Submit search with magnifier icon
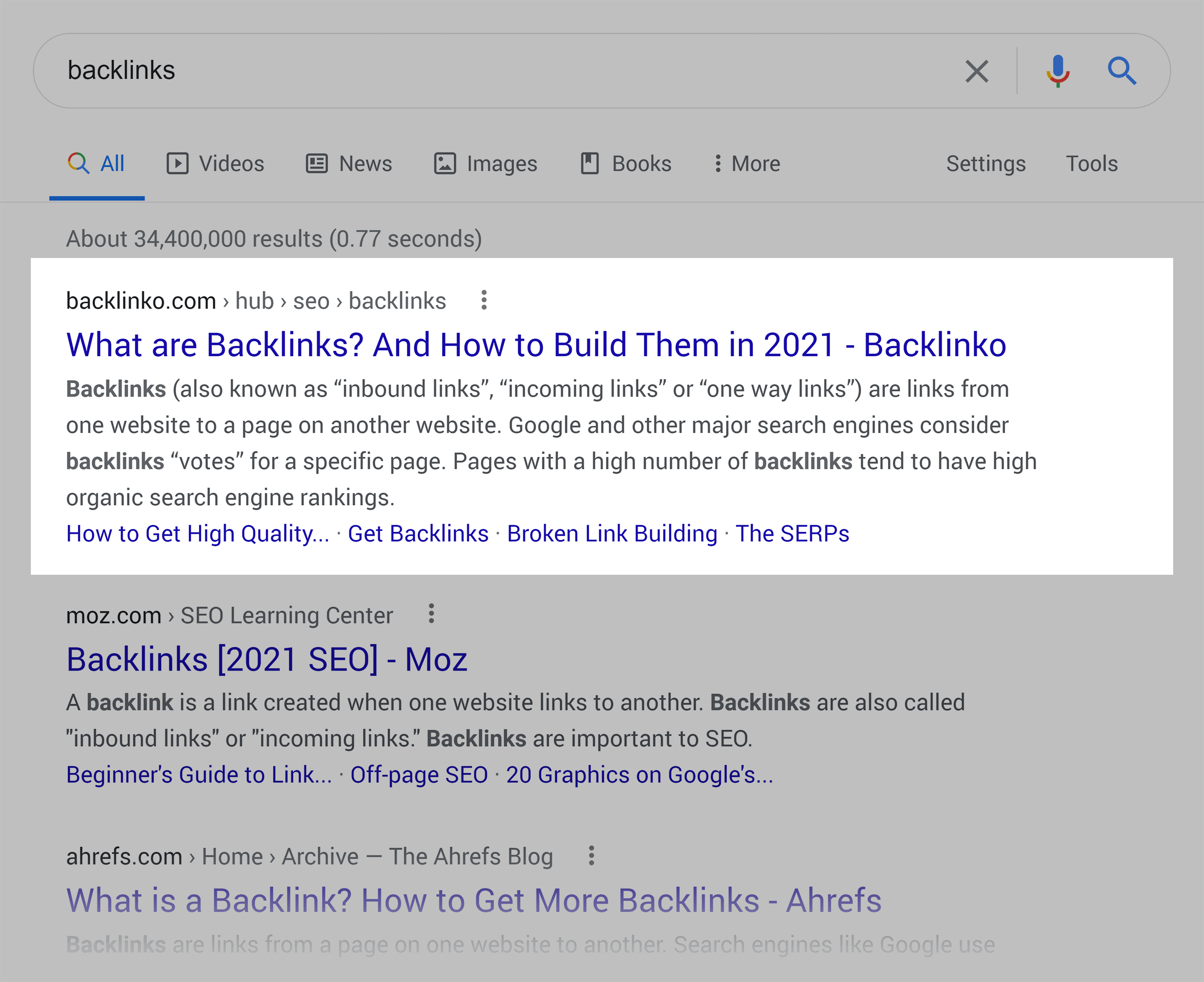This screenshot has width=1204, height=982. click(x=1122, y=71)
